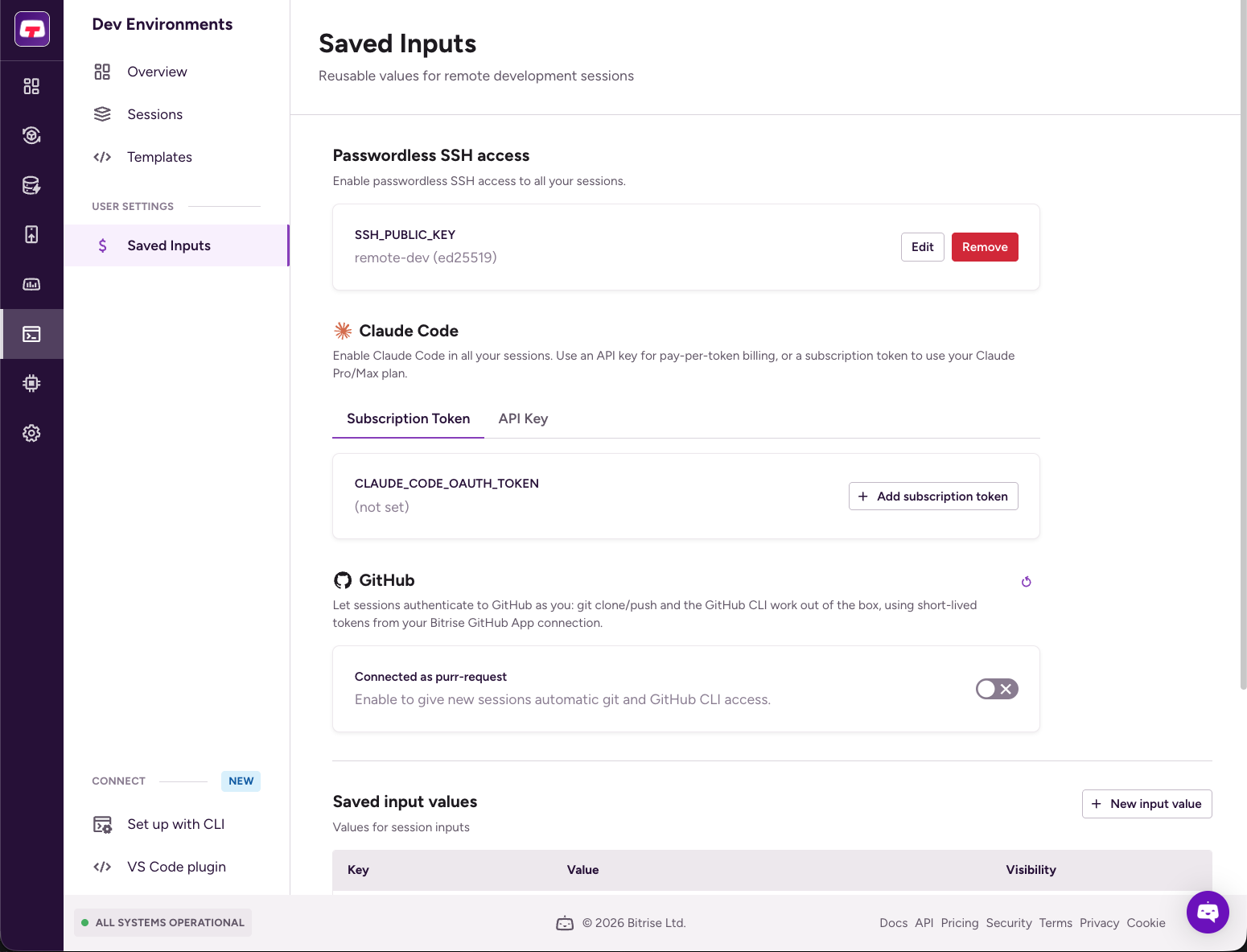Click the page vertical scrollbar
This screenshot has height=952, width=1247.
coord(1243,344)
